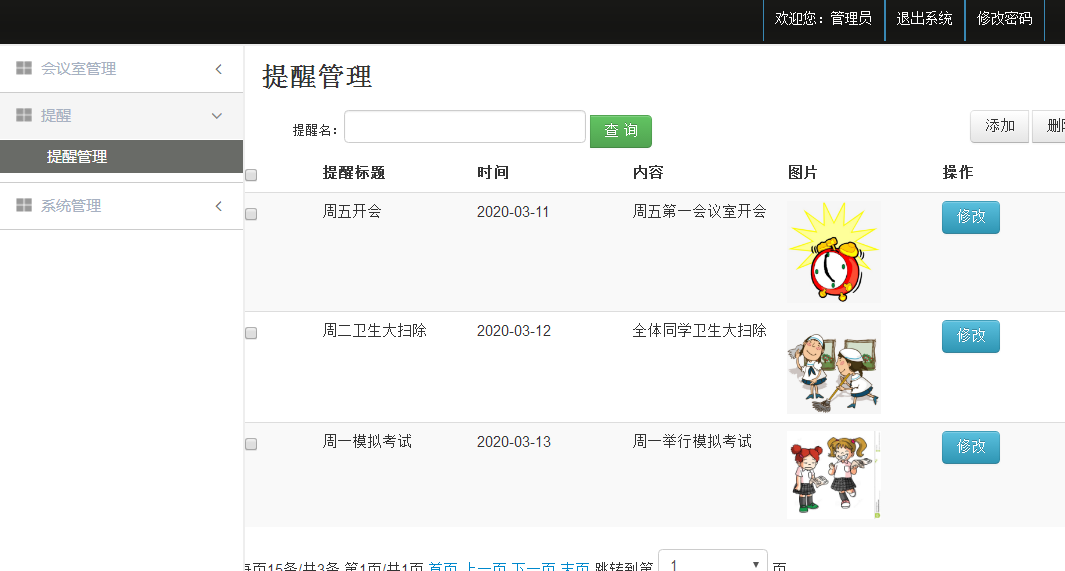
Task: Check the box for 周二卫生大扫除 row
Action: click(x=251, y=333)
